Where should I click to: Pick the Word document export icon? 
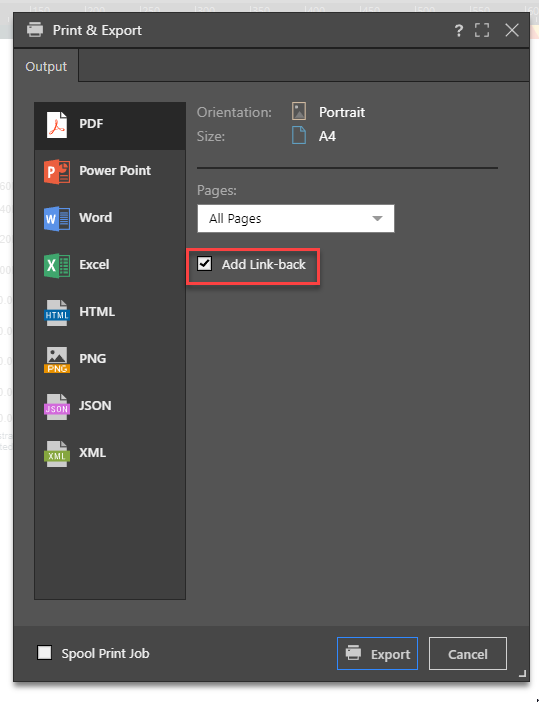(x=57, y=218)
